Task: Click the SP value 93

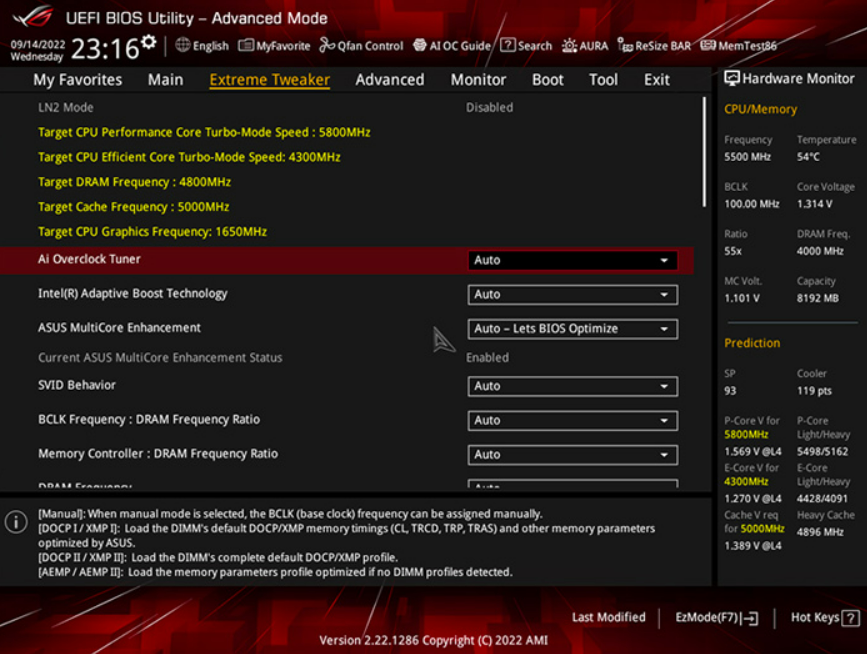Action: [730, 391]
